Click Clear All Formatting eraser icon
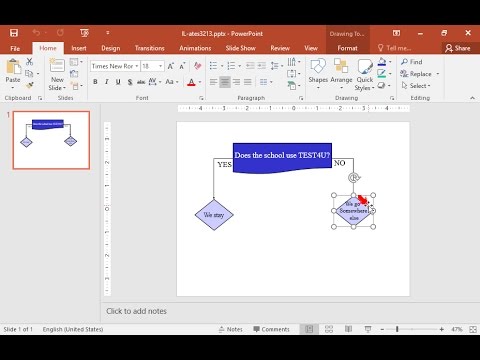This screenshot has width=480, height=360. tap(198, 66)
